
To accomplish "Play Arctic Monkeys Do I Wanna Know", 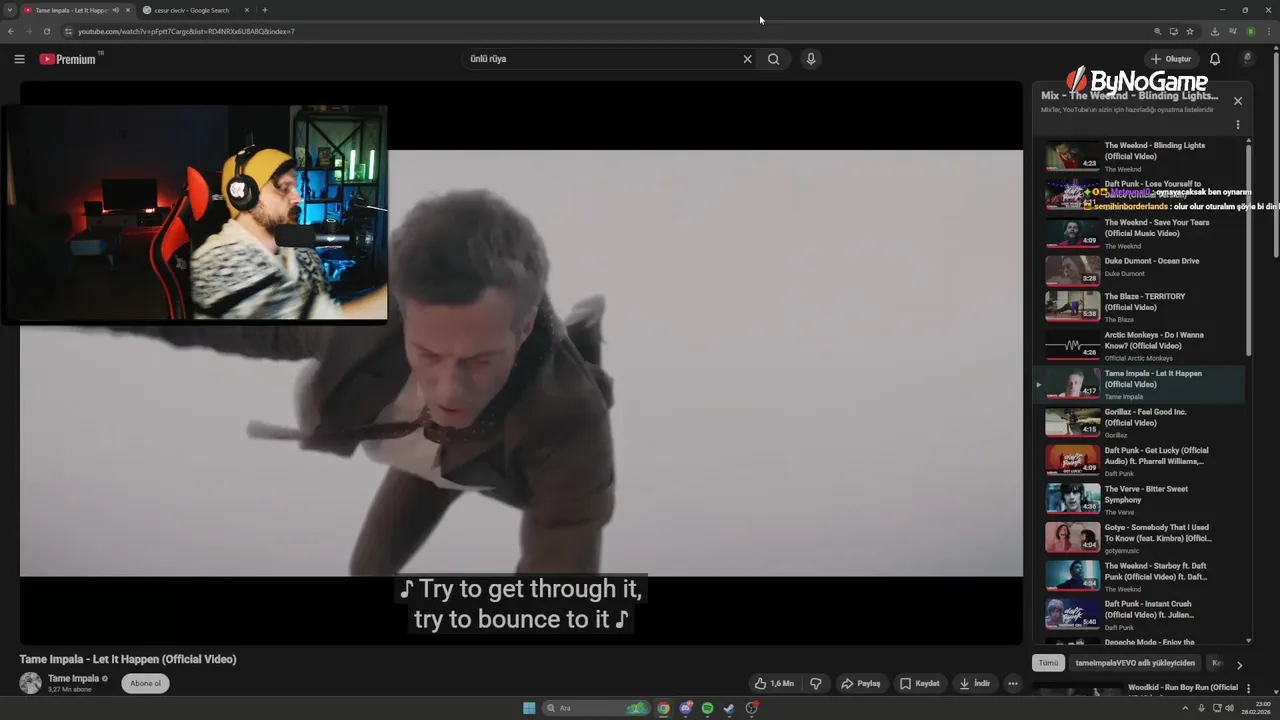I will pyautogui.click(x=1139, y=347).
